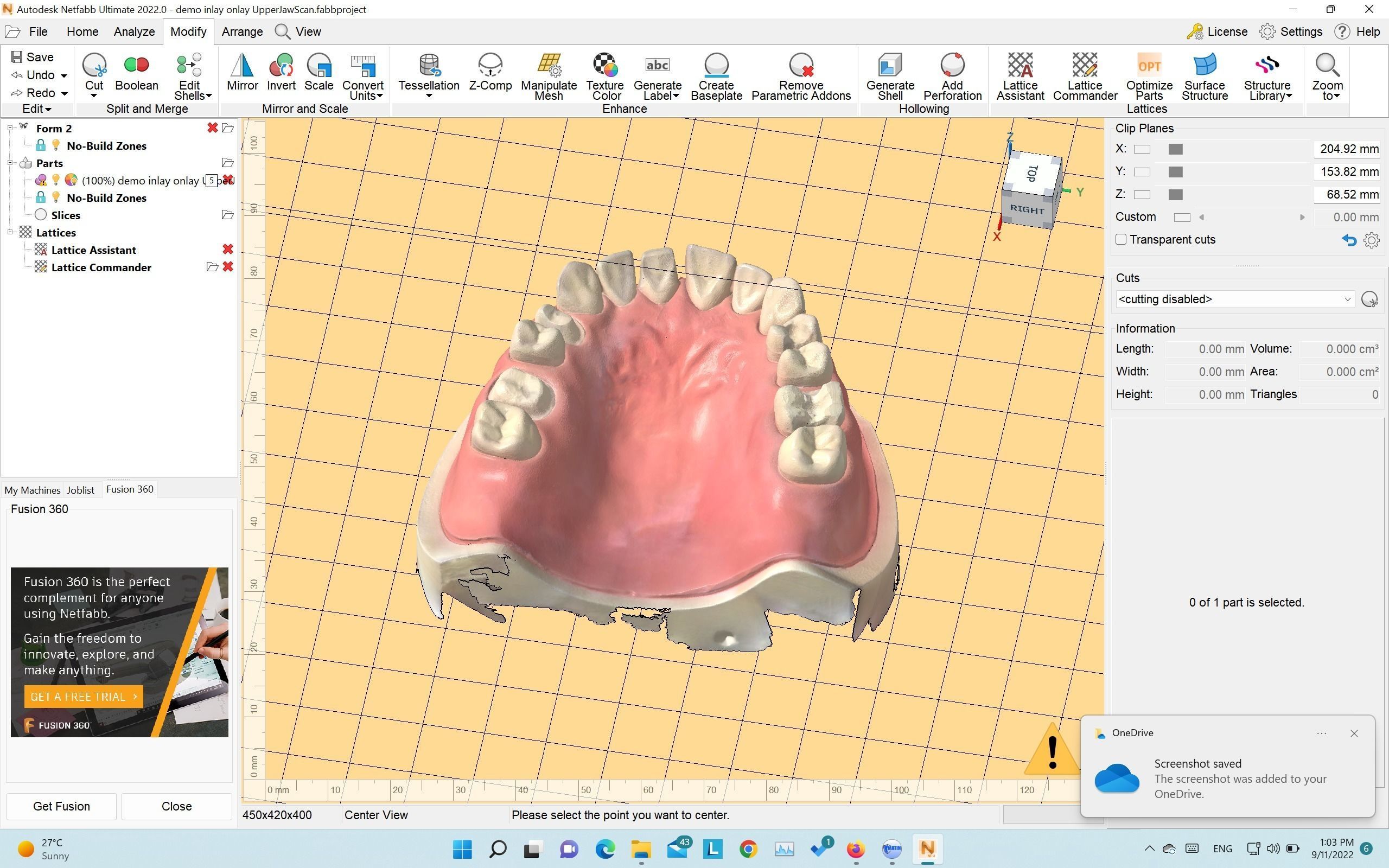Click open-folder icon on Parts row

pos(227,163)
